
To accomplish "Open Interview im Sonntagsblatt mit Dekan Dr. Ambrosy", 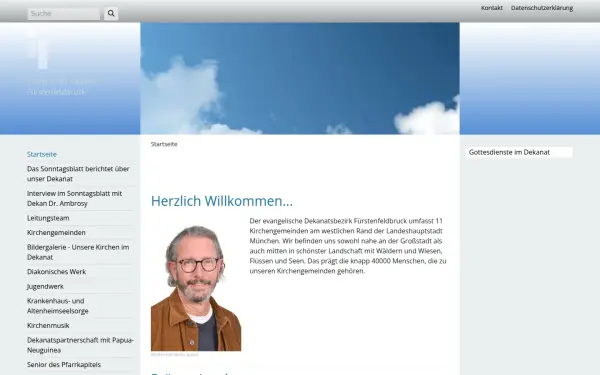I will tap(75, 198).
